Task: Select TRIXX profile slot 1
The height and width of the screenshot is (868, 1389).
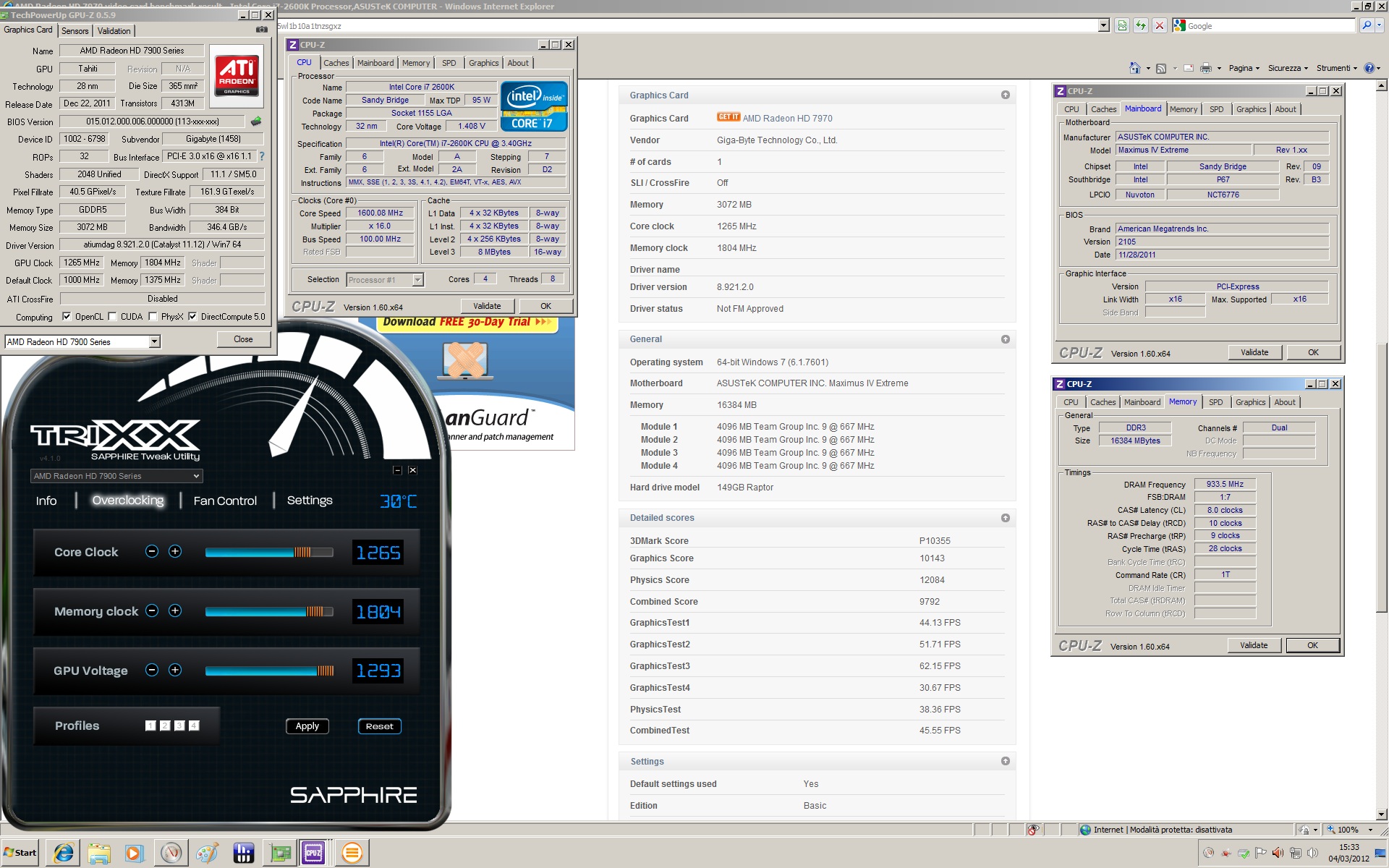Action: click(150, 726)
